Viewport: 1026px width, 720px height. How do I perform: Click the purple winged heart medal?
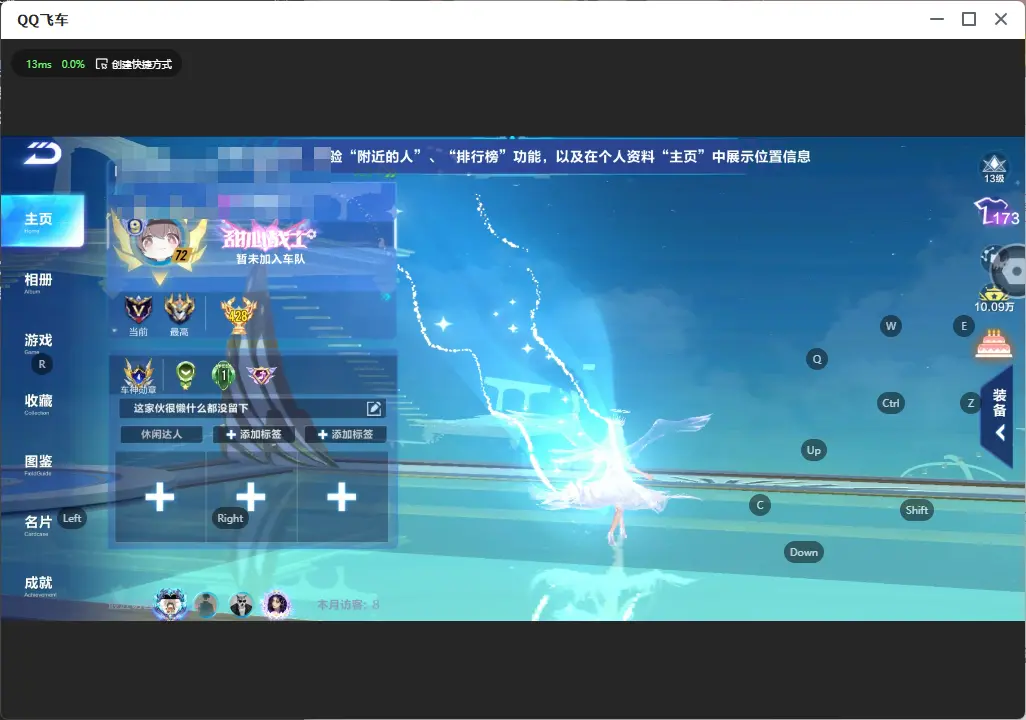[x=261, y=374]
